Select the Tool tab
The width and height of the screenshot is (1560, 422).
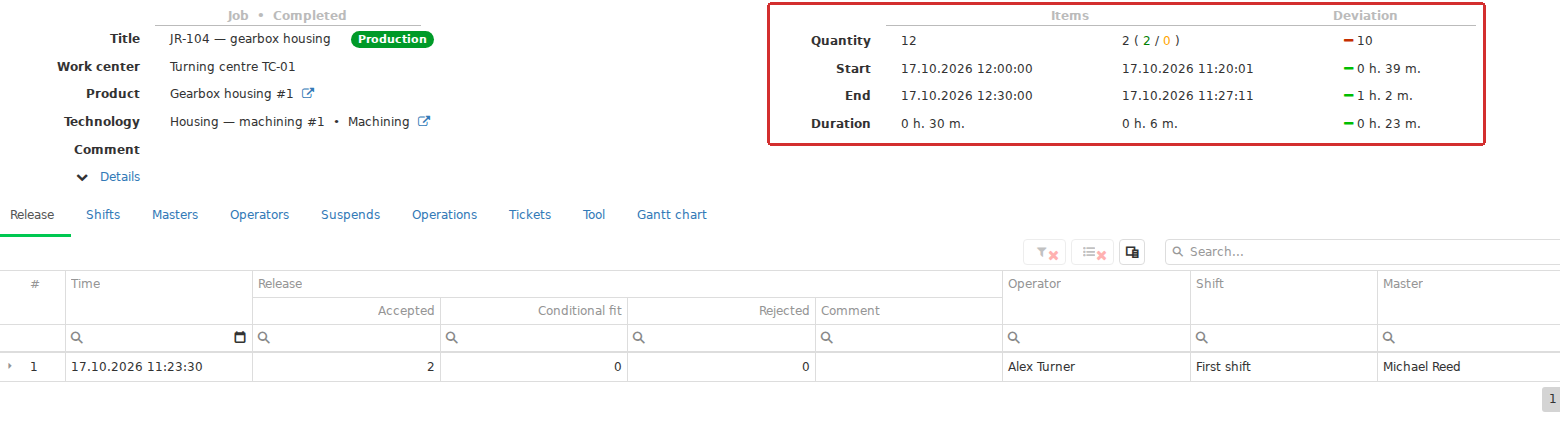(594, 214)
